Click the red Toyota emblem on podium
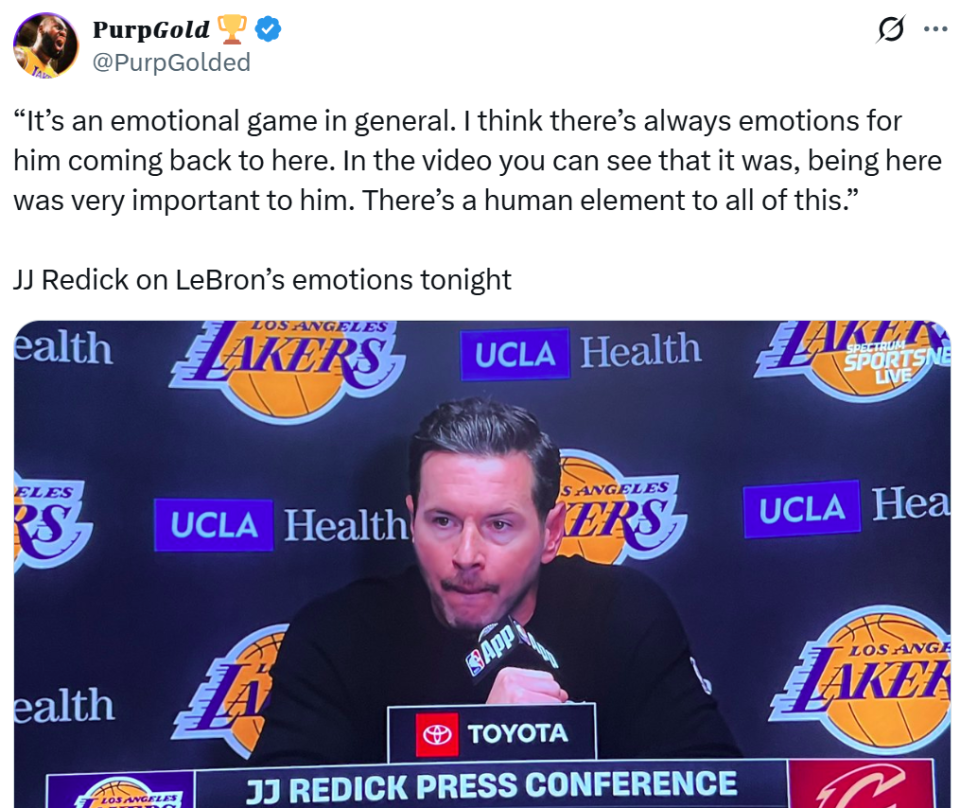This screenshot has height=808, width=960. 437,734
